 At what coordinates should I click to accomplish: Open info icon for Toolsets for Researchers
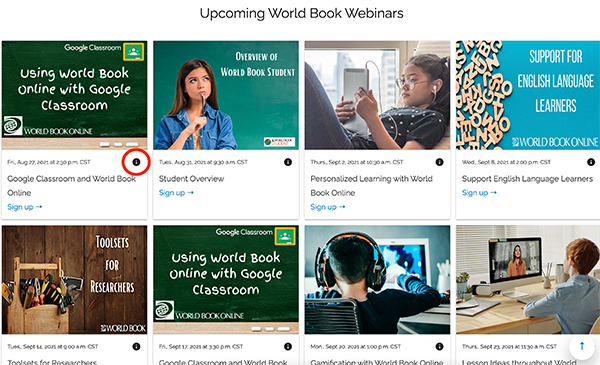coord(136,347)
